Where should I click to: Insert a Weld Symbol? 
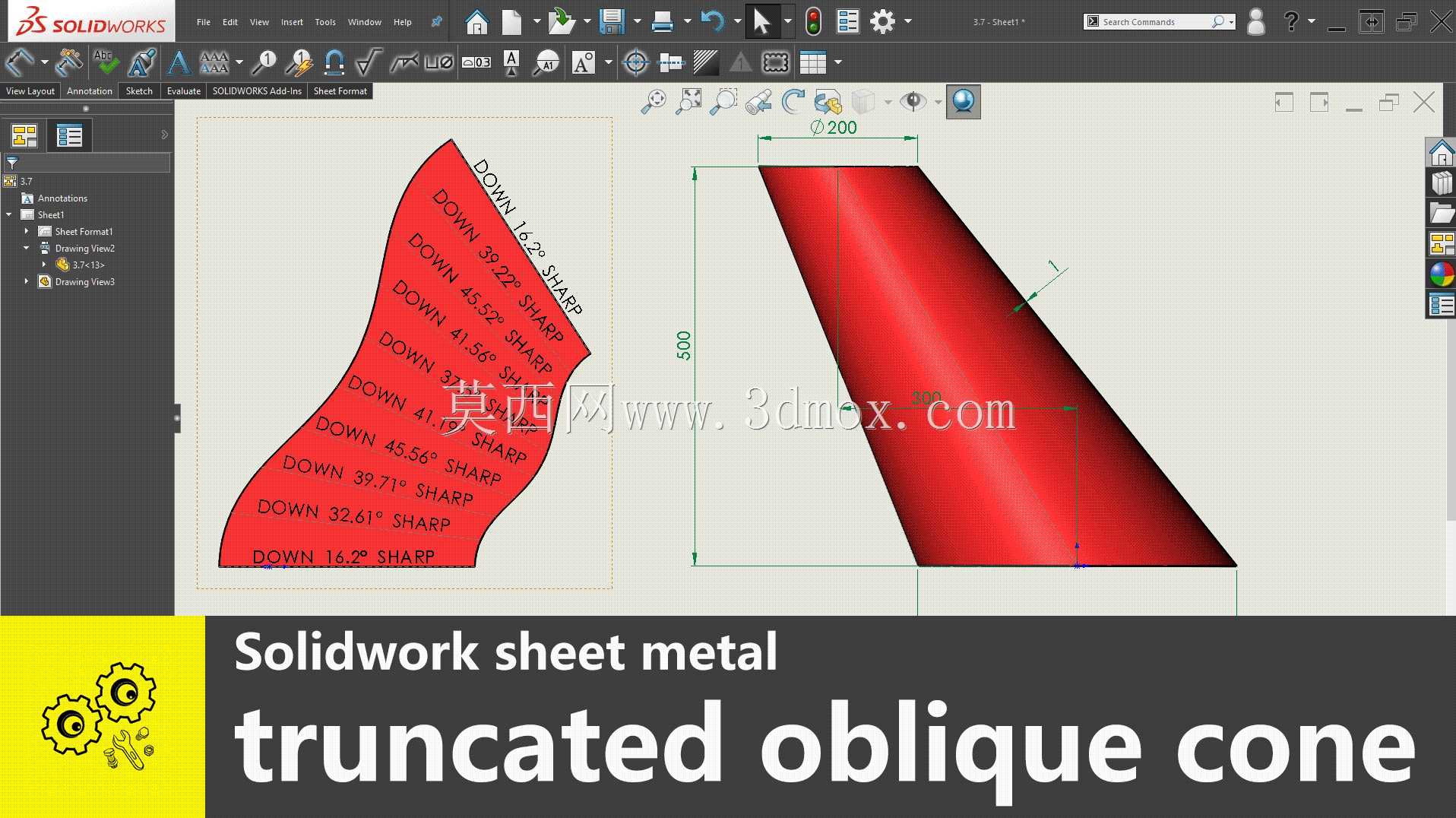tap(404, 62)
